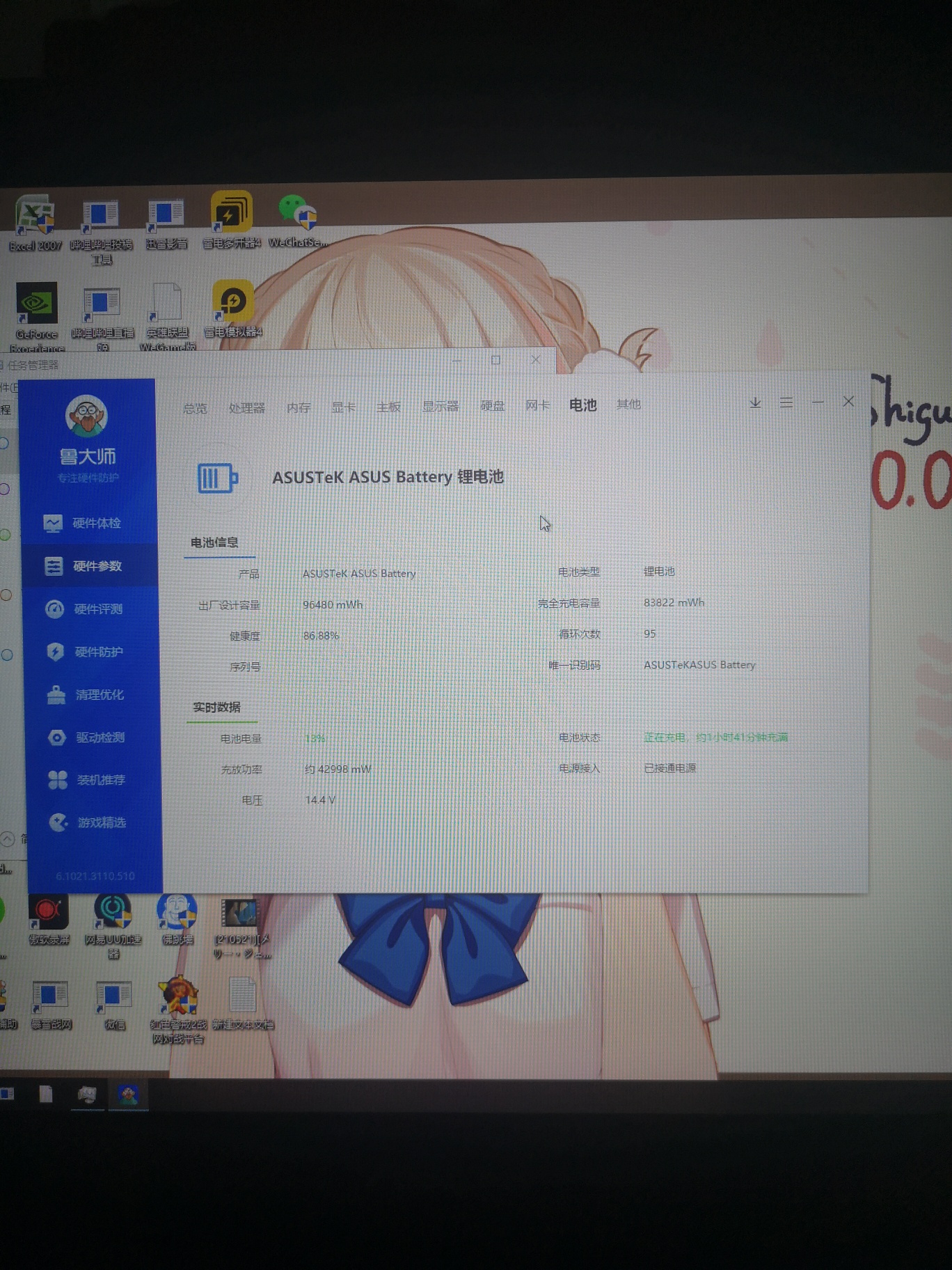
Task: Click the 已接通电源 power status text
Action: click(x=669, y=768)
